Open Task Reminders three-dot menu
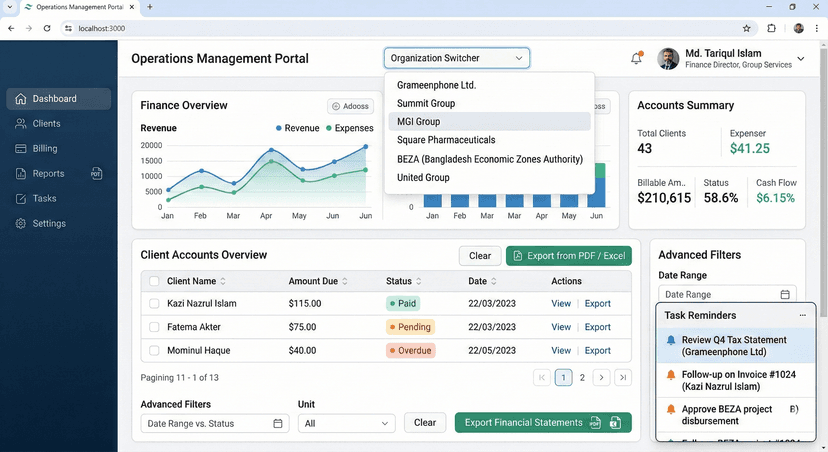828x452 pixels. (802, 316)
